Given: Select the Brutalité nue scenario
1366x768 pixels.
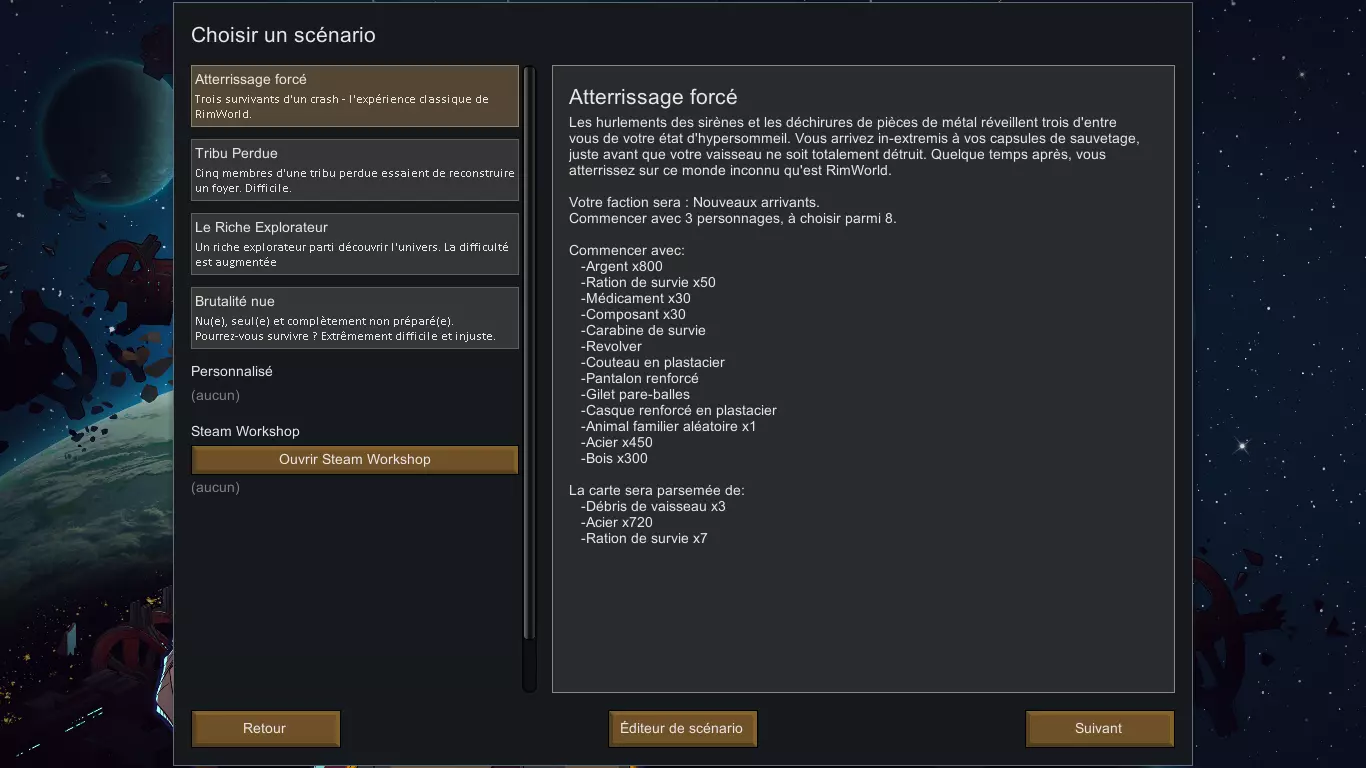Looking at the screenshot, I should (x=354, y=318).
